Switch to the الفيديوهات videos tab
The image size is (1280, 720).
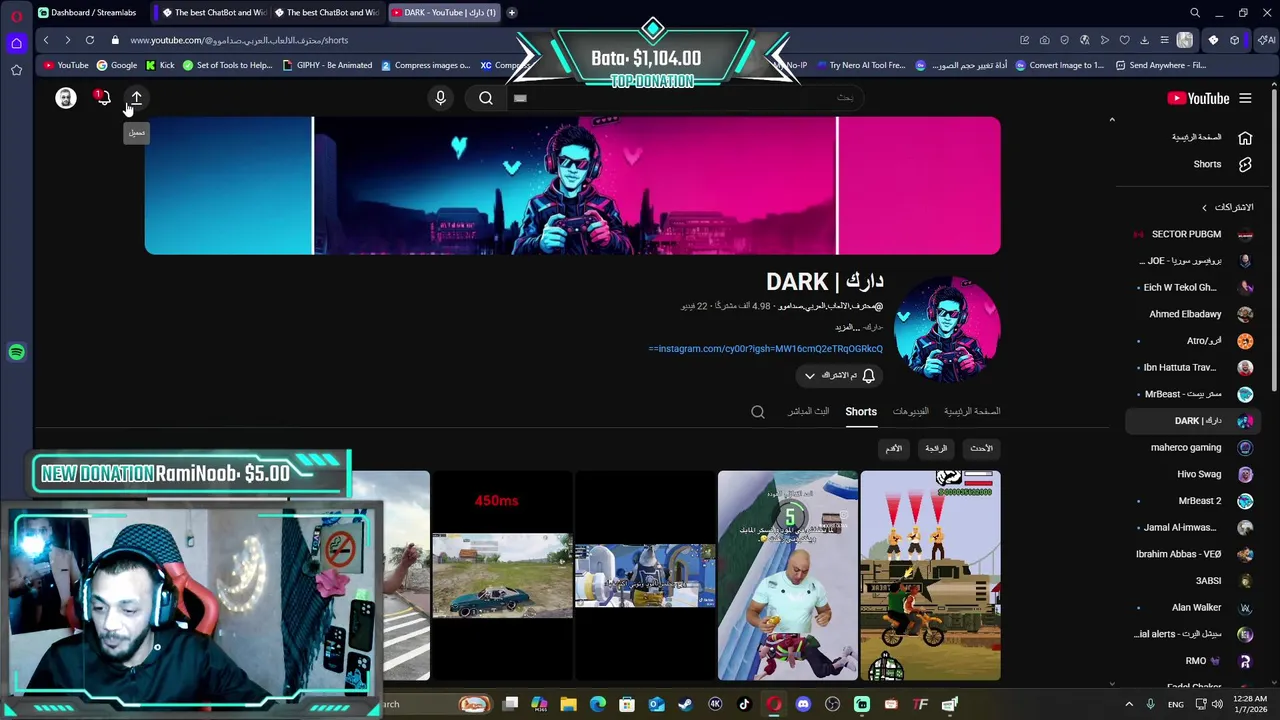tap(910, 411)
